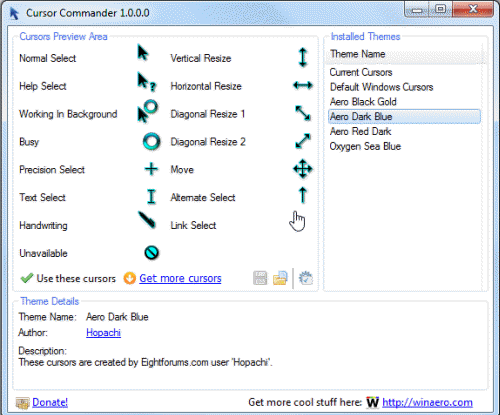500x415 pixels.
Task: Click the Winaero W logo icon
Action: [x=372, y=402]
